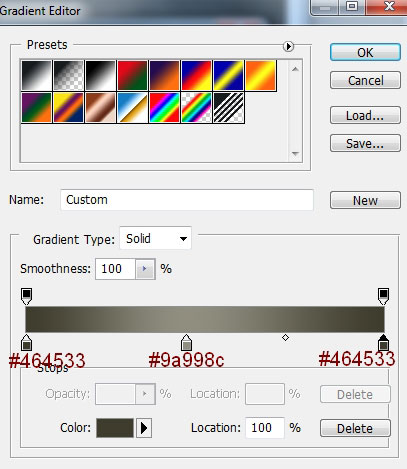The width and height of the screenshot is (407, 469).
Task: Select the left opacity stop above gradient
Action: coord(26,296)
